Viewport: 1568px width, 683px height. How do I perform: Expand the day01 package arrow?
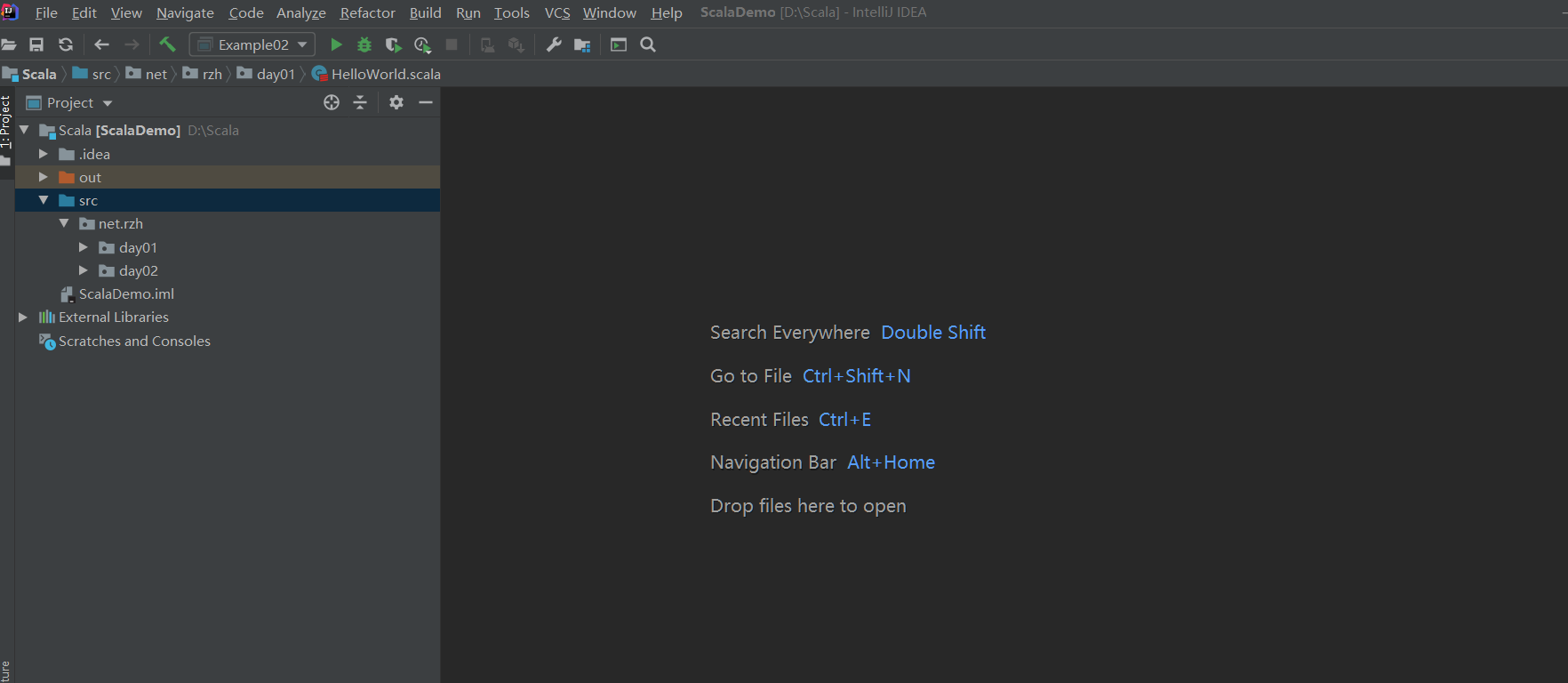tap(84, 247)
